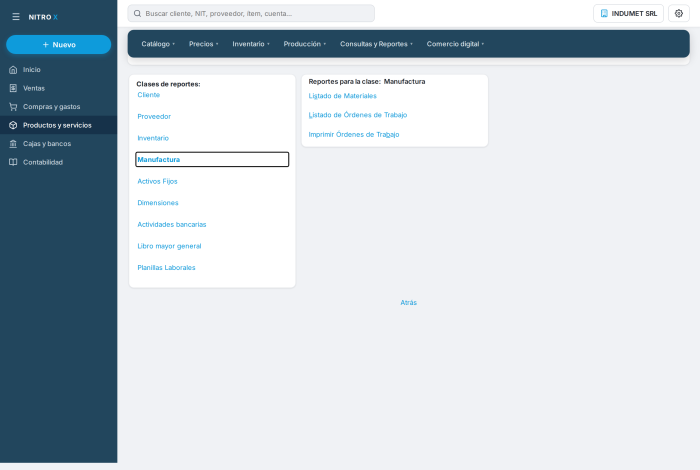
Task: Open Listado de Órdenes de Trabajo report
Action: pyautogui.click(x=358, y=115)
